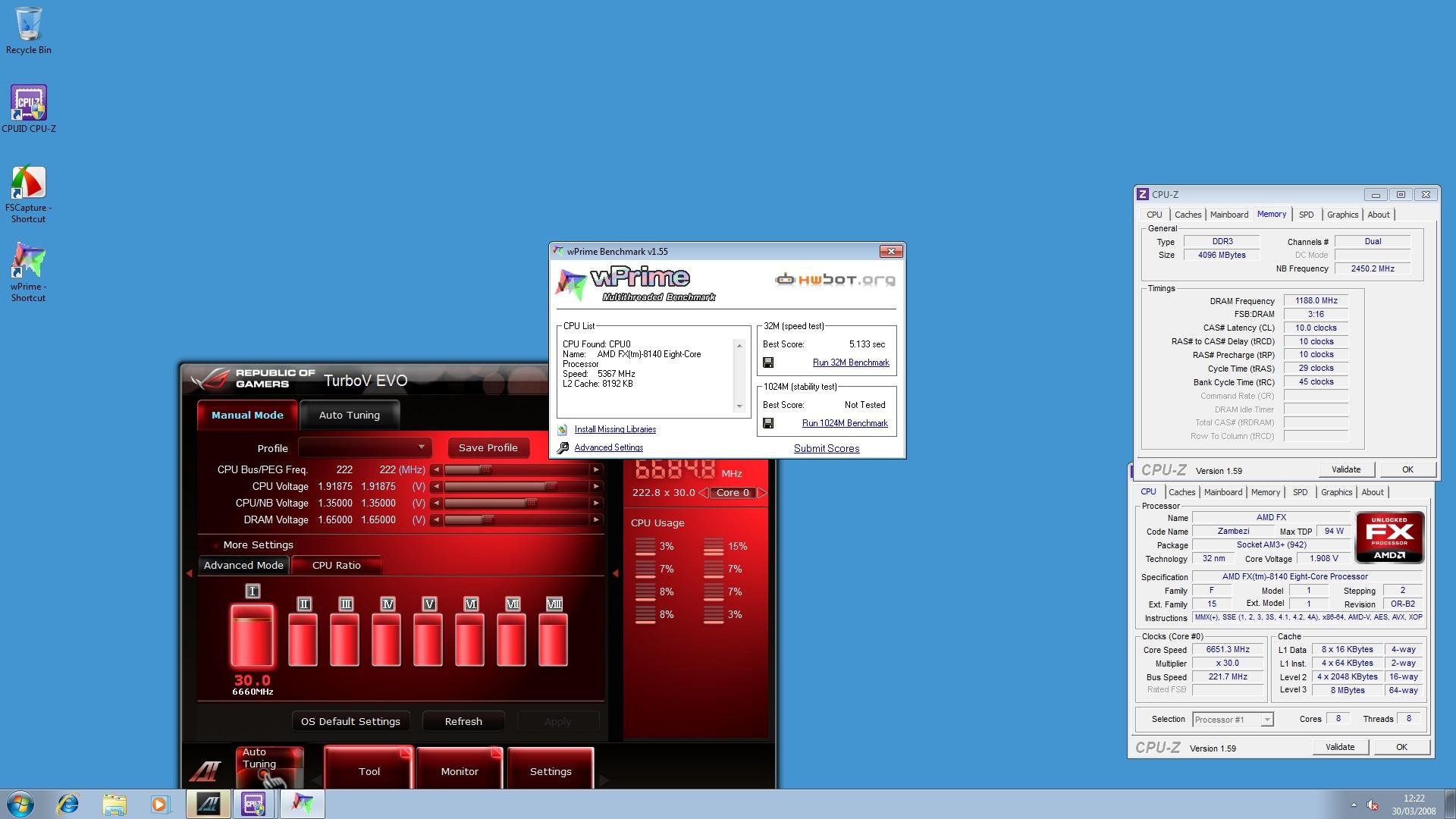The image size is (1456, 819).
Task: Show hidden system tray icons
Action: (1354, 805)
